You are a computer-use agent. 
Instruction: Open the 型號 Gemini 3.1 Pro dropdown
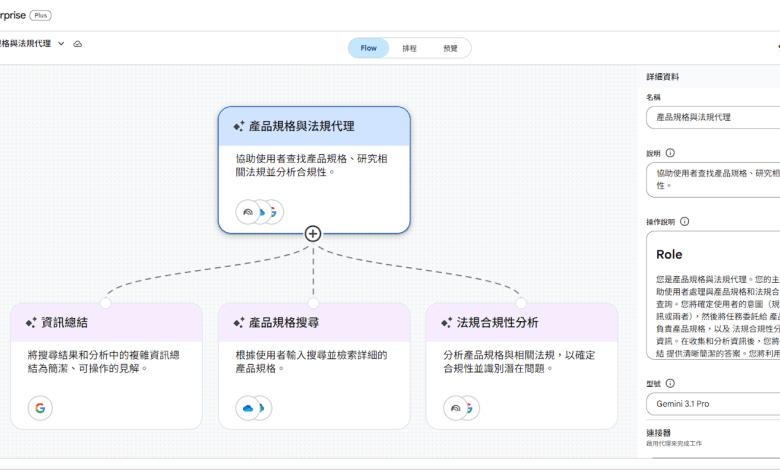tap(712, 404)
